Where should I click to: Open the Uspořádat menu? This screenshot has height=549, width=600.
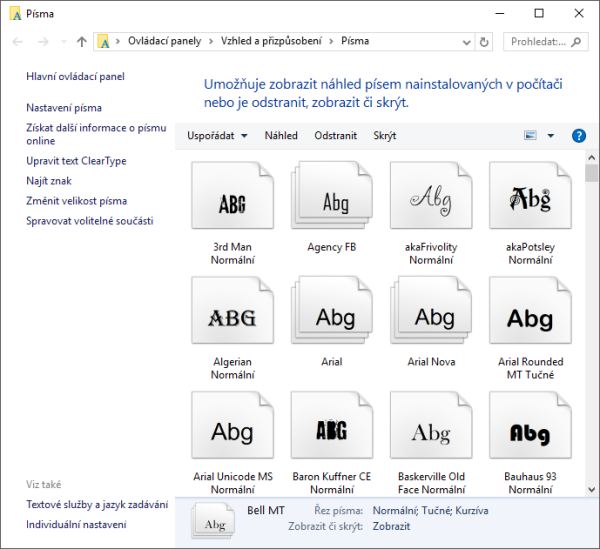(x=217, y=135)
